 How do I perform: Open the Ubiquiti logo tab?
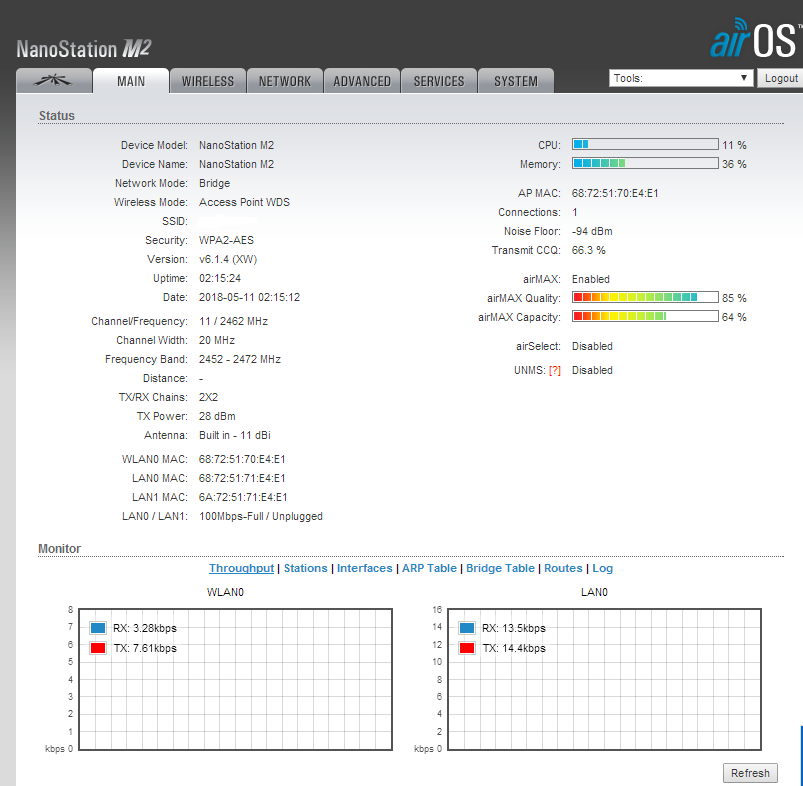coord(54,80)
